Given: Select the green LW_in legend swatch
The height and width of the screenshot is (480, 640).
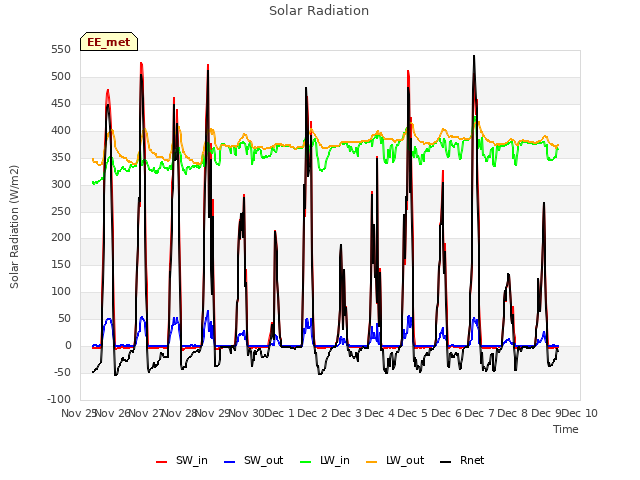Looking at the screenshot, I should [x=306, y=461].
